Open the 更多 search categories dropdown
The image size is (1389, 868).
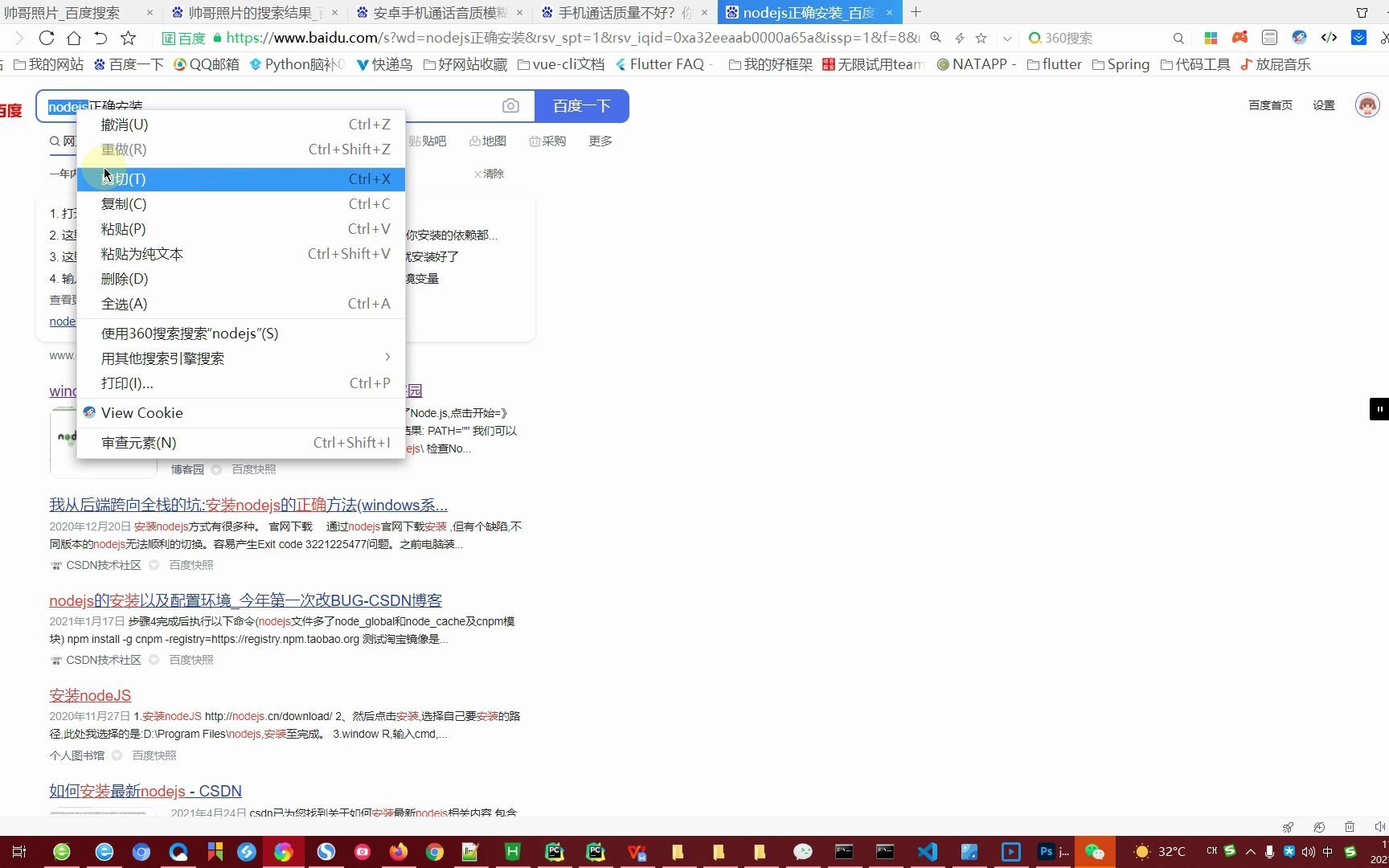600,141
